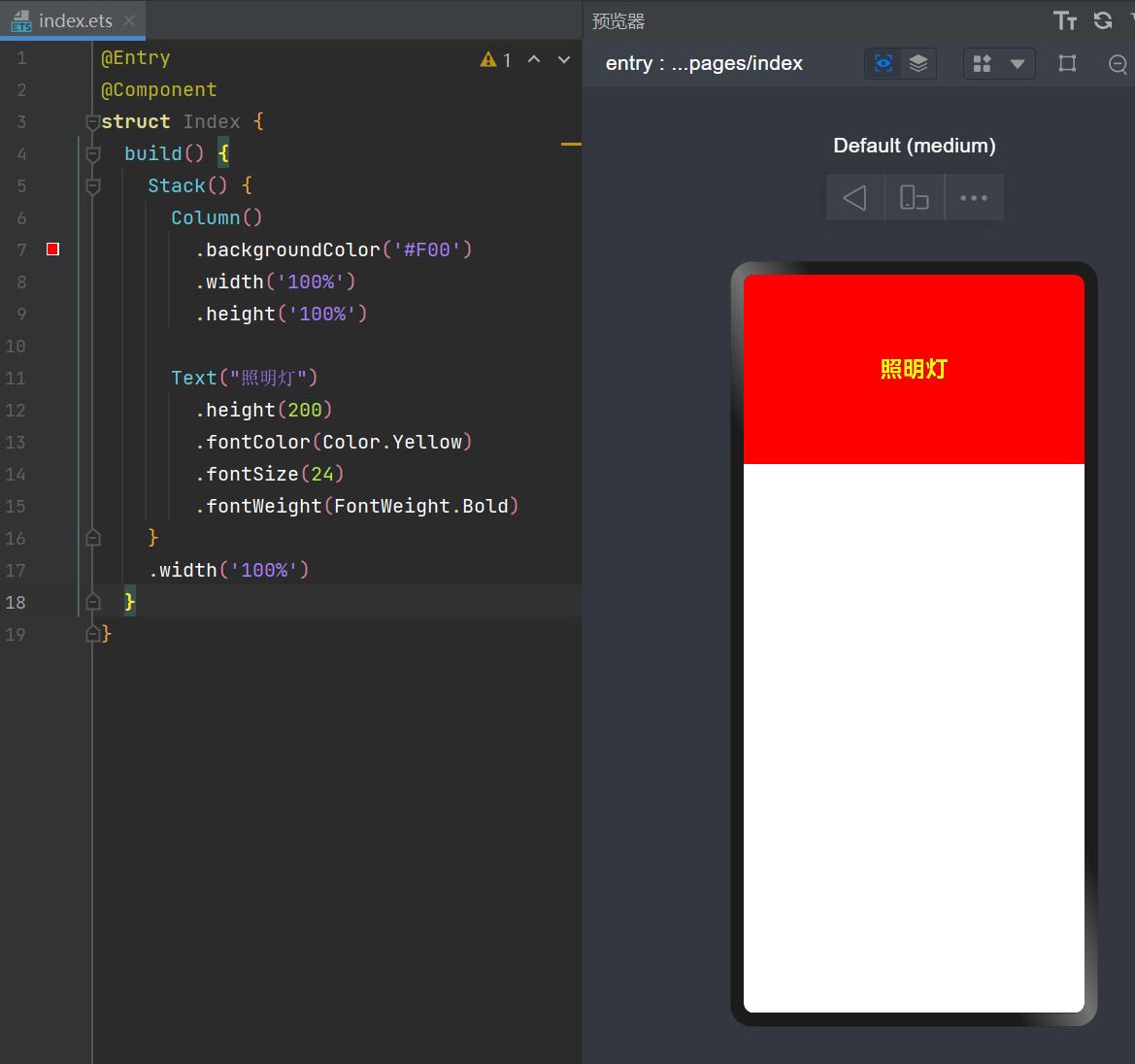Open the dropdown arrow beside the grid icon
Image resolution: width=1135 pixels, height=1064 pixels.
click(1017, 64)
